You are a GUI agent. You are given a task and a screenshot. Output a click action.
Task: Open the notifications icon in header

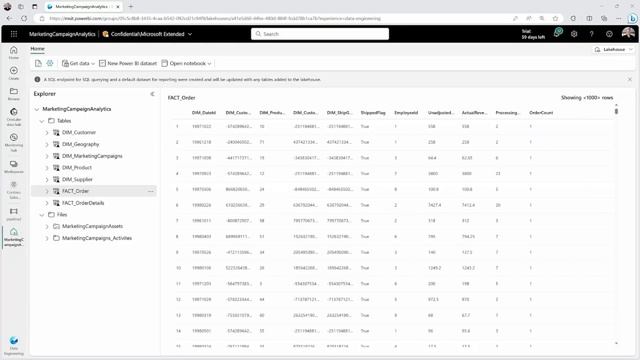[558, 33]
